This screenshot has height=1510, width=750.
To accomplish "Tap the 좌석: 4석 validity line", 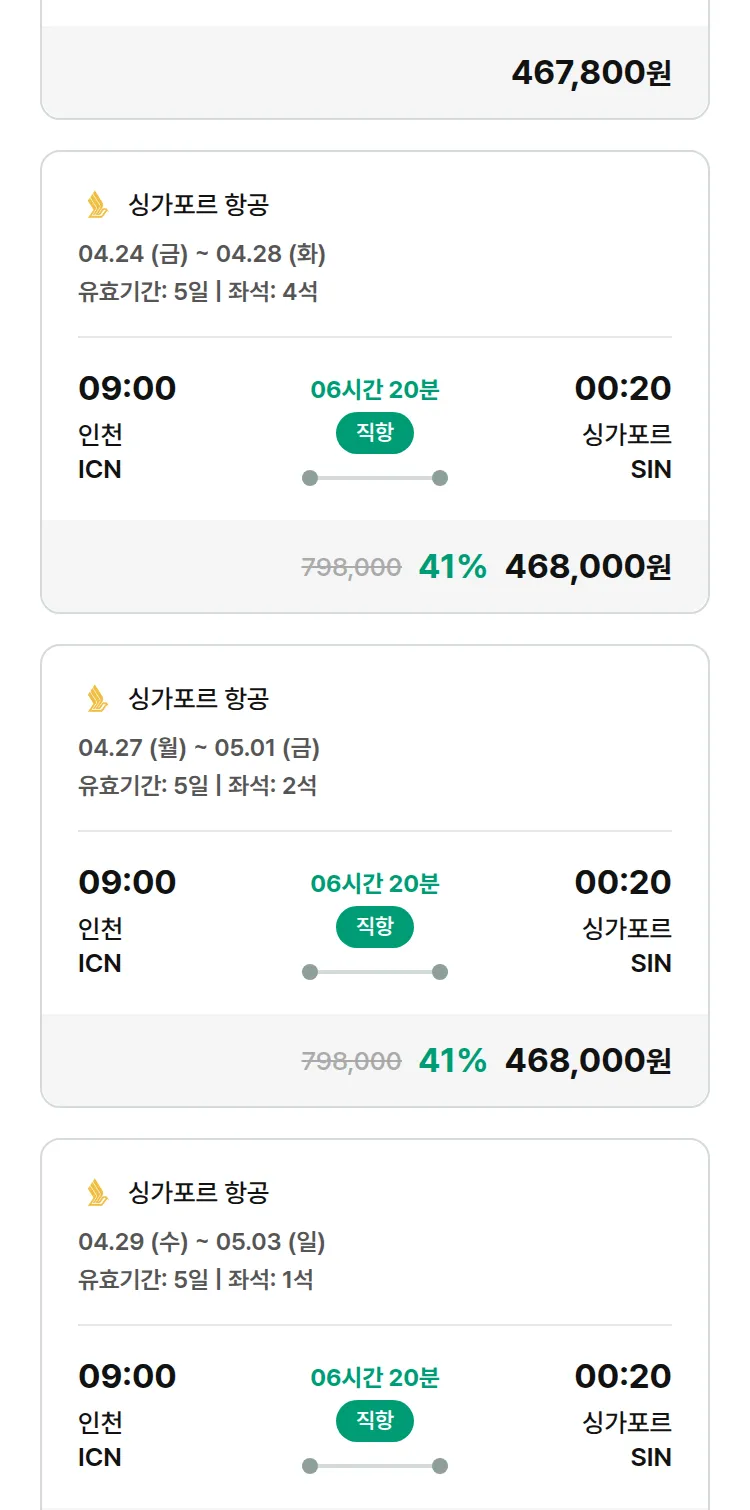I will pos(198,292).
